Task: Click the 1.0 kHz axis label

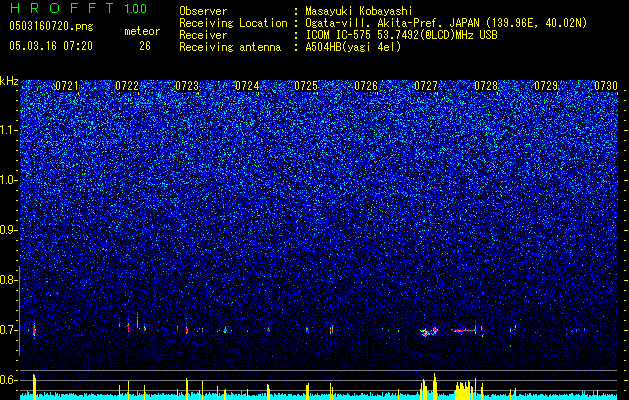Action: coord(9,180)
